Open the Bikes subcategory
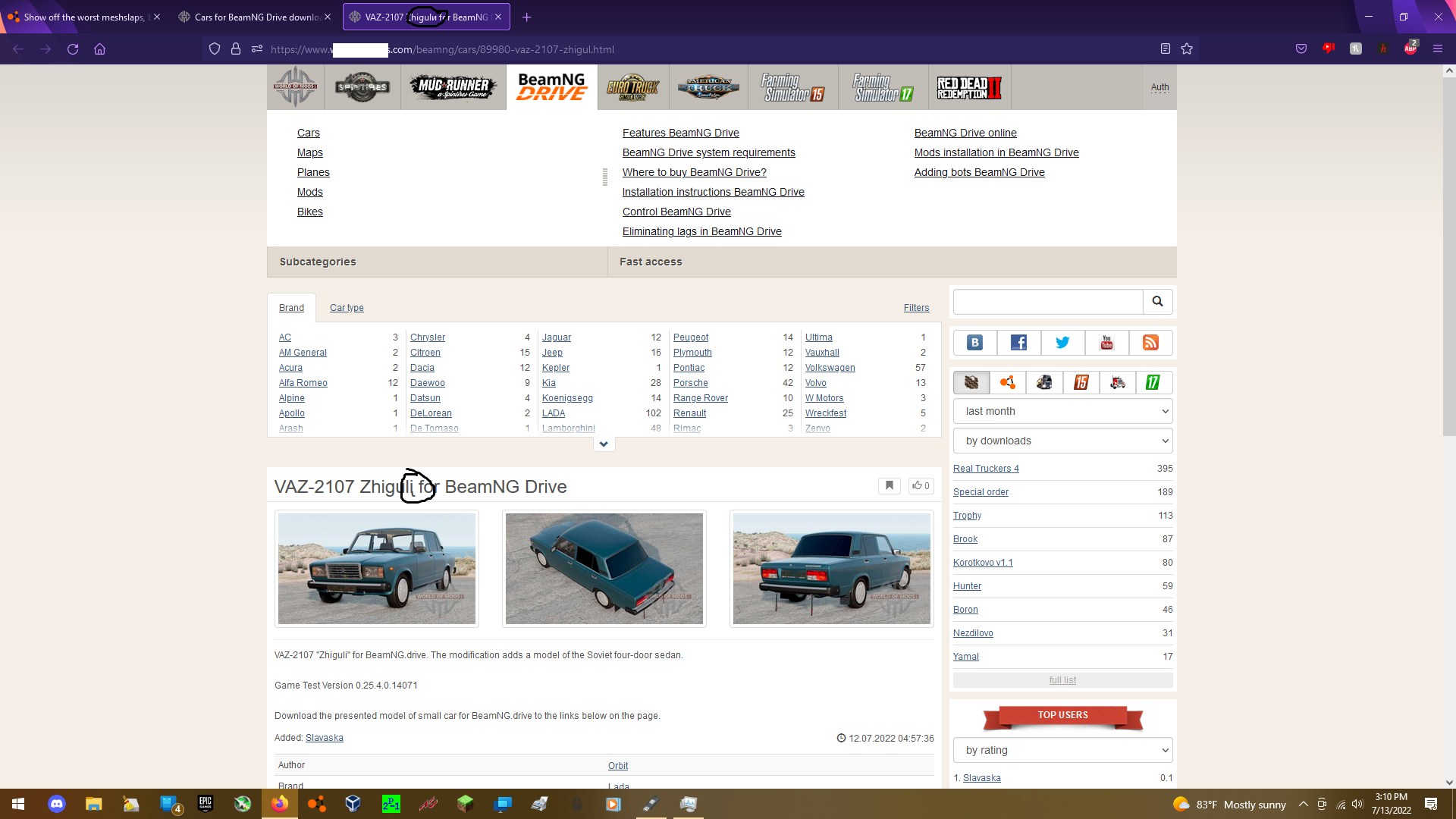The image size is (1456, 819). pos(310,212)
